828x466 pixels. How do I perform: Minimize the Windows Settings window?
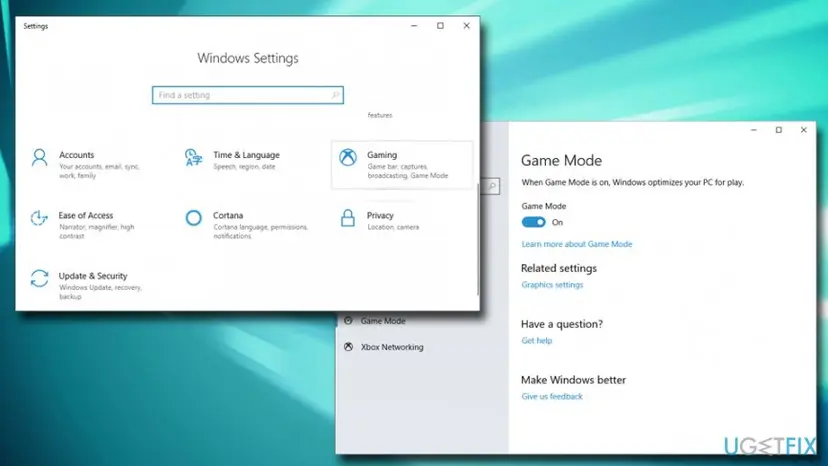pos(414,26)
